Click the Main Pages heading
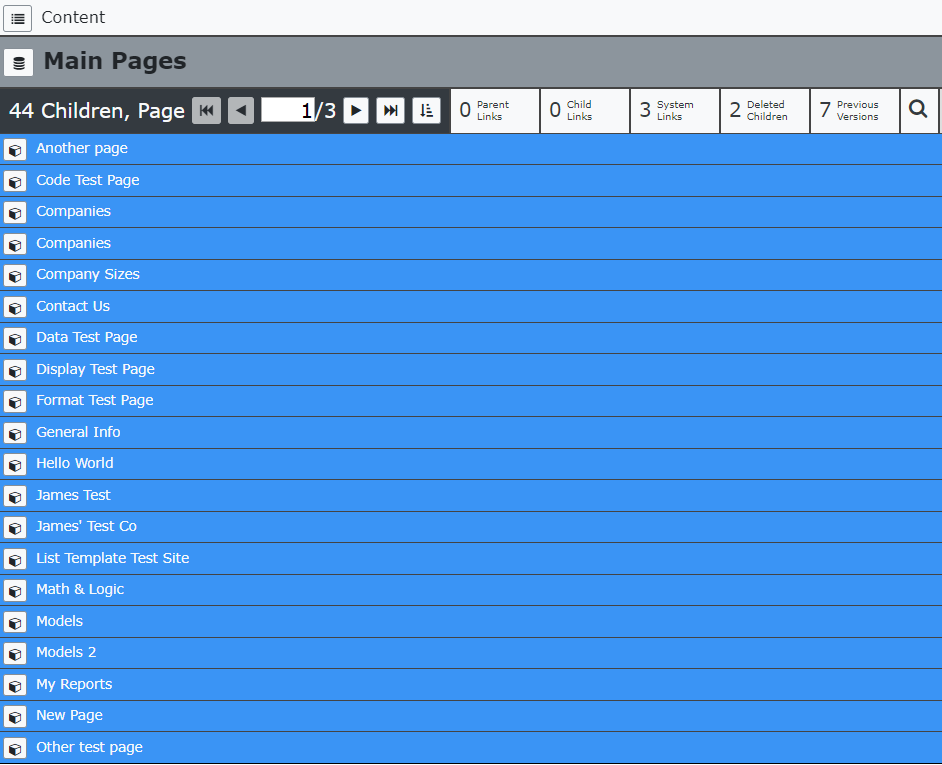 (x=115, y=62)
